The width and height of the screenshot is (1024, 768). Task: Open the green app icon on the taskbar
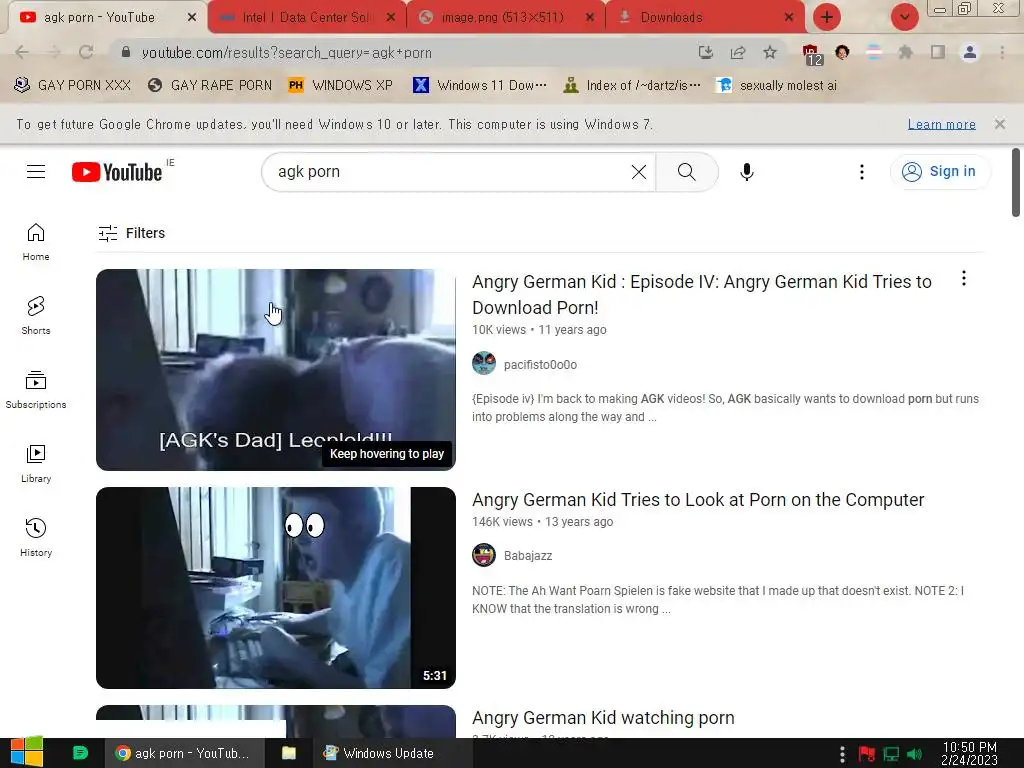click(x=80, y=753)
